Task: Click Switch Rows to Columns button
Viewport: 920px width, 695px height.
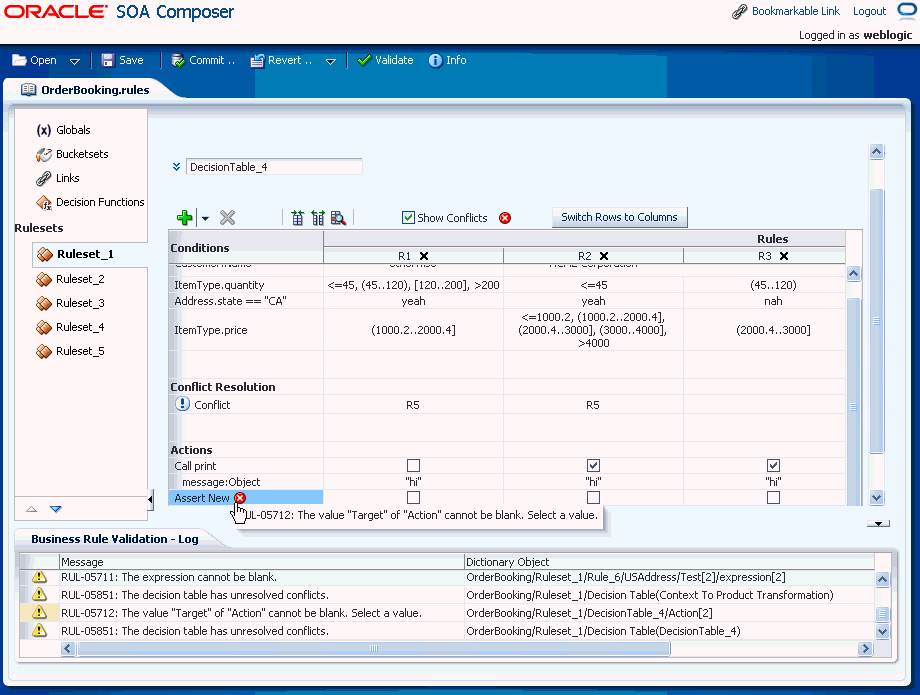Action: pyautogui.click(x=619, y=218)
